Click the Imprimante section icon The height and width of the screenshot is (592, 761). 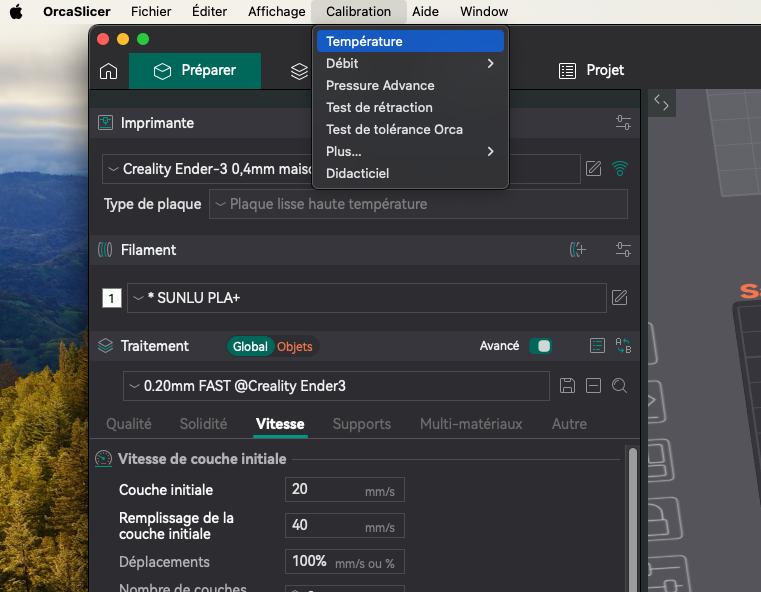tap(105, 122)
